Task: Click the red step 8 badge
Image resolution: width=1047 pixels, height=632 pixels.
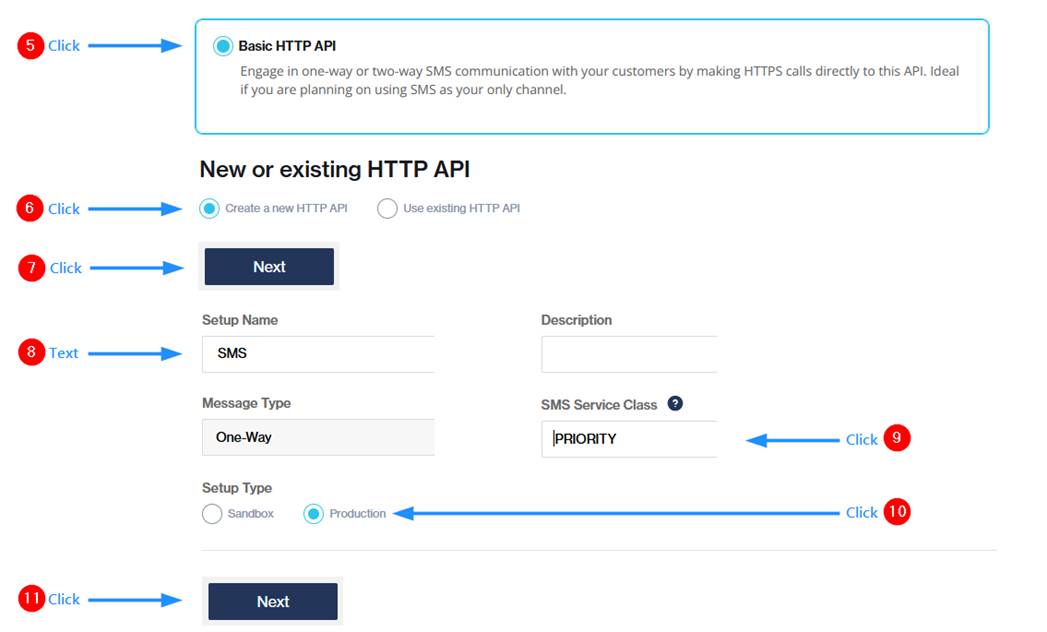Action: [x=32, y=352]
